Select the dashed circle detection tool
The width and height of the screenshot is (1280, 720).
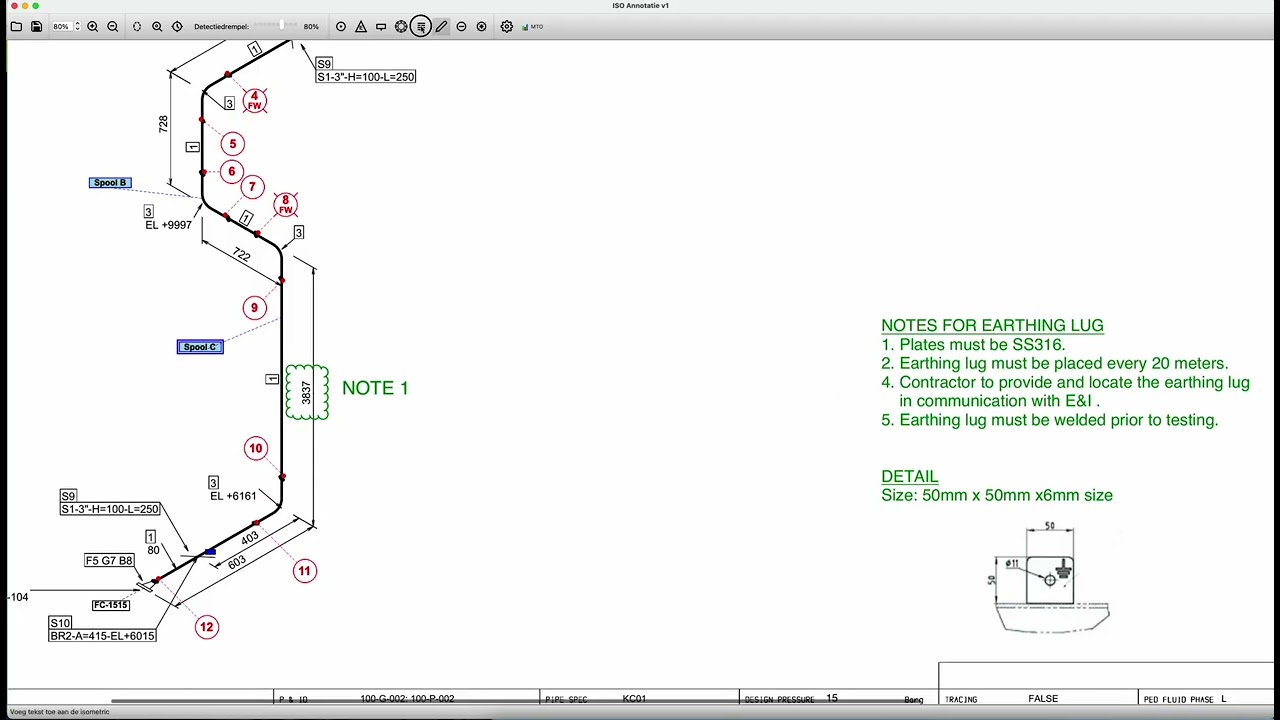137,26
